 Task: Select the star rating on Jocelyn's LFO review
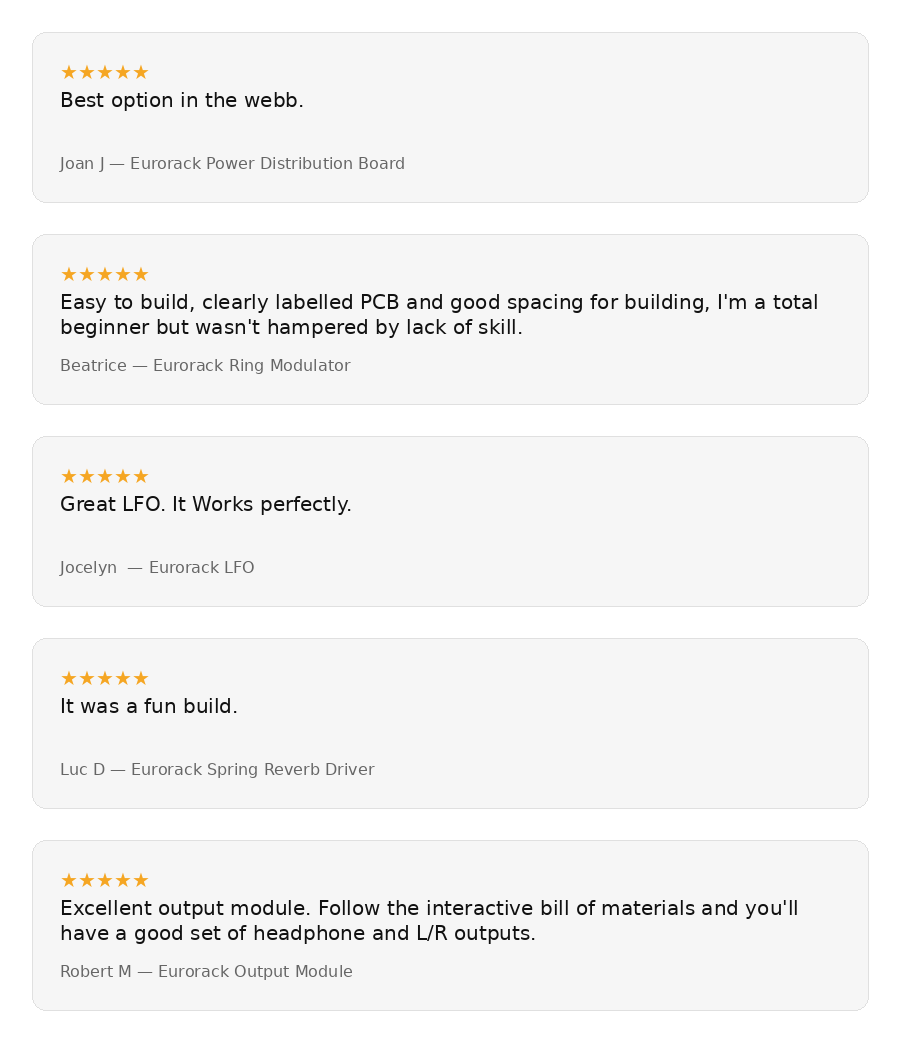(104, 477)
